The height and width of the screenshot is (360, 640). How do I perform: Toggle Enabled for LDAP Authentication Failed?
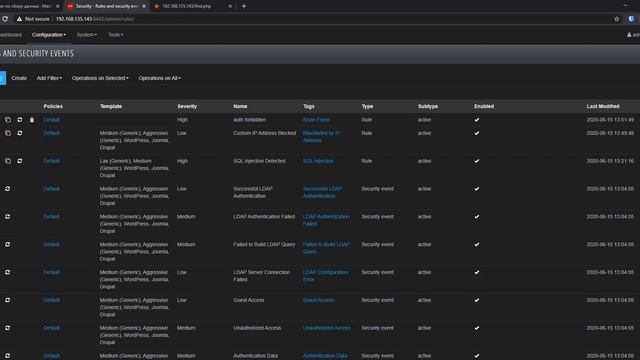(477, 217)
